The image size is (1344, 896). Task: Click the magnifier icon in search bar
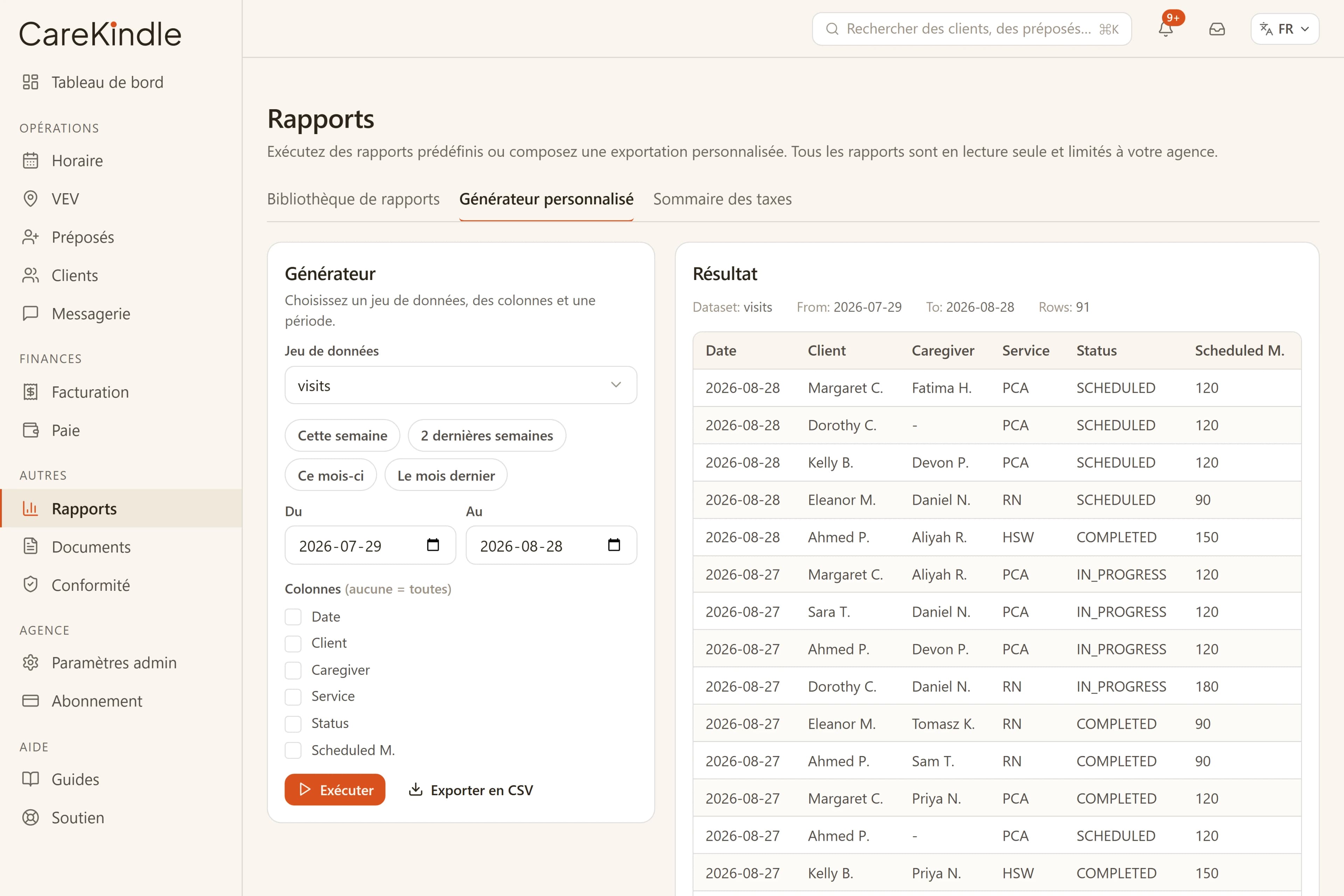click(x=832, y=29)
